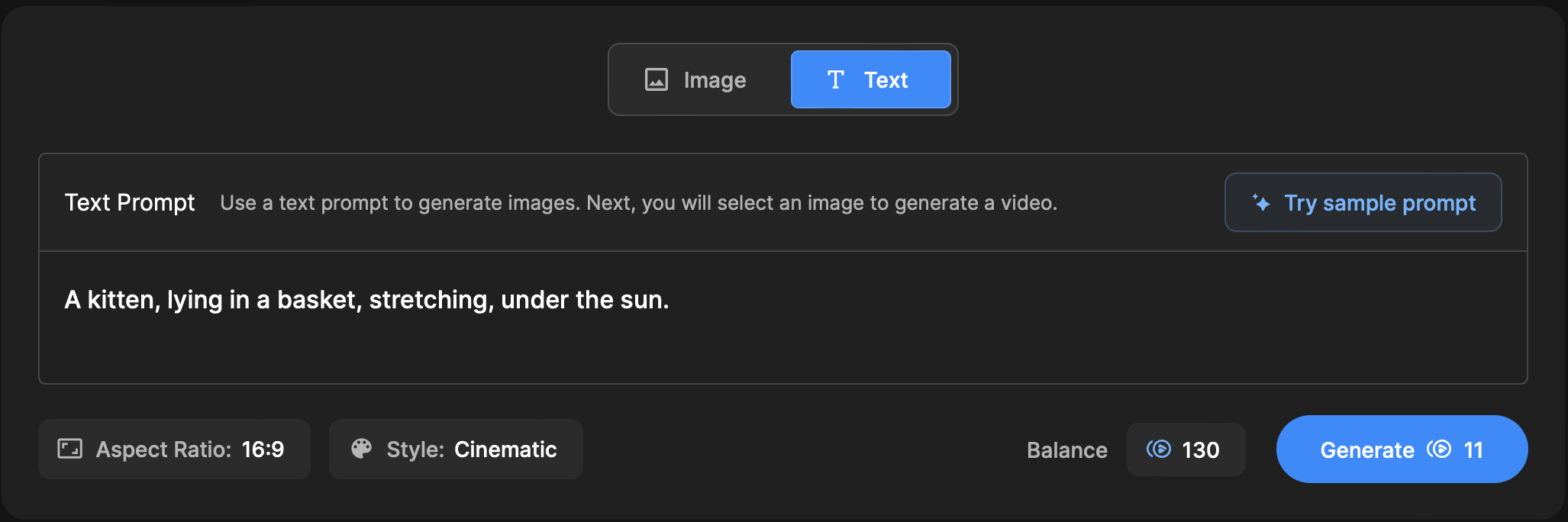Click the cost number 11 on Generate
1568x522 pixels.
[x=1473, y=450]
